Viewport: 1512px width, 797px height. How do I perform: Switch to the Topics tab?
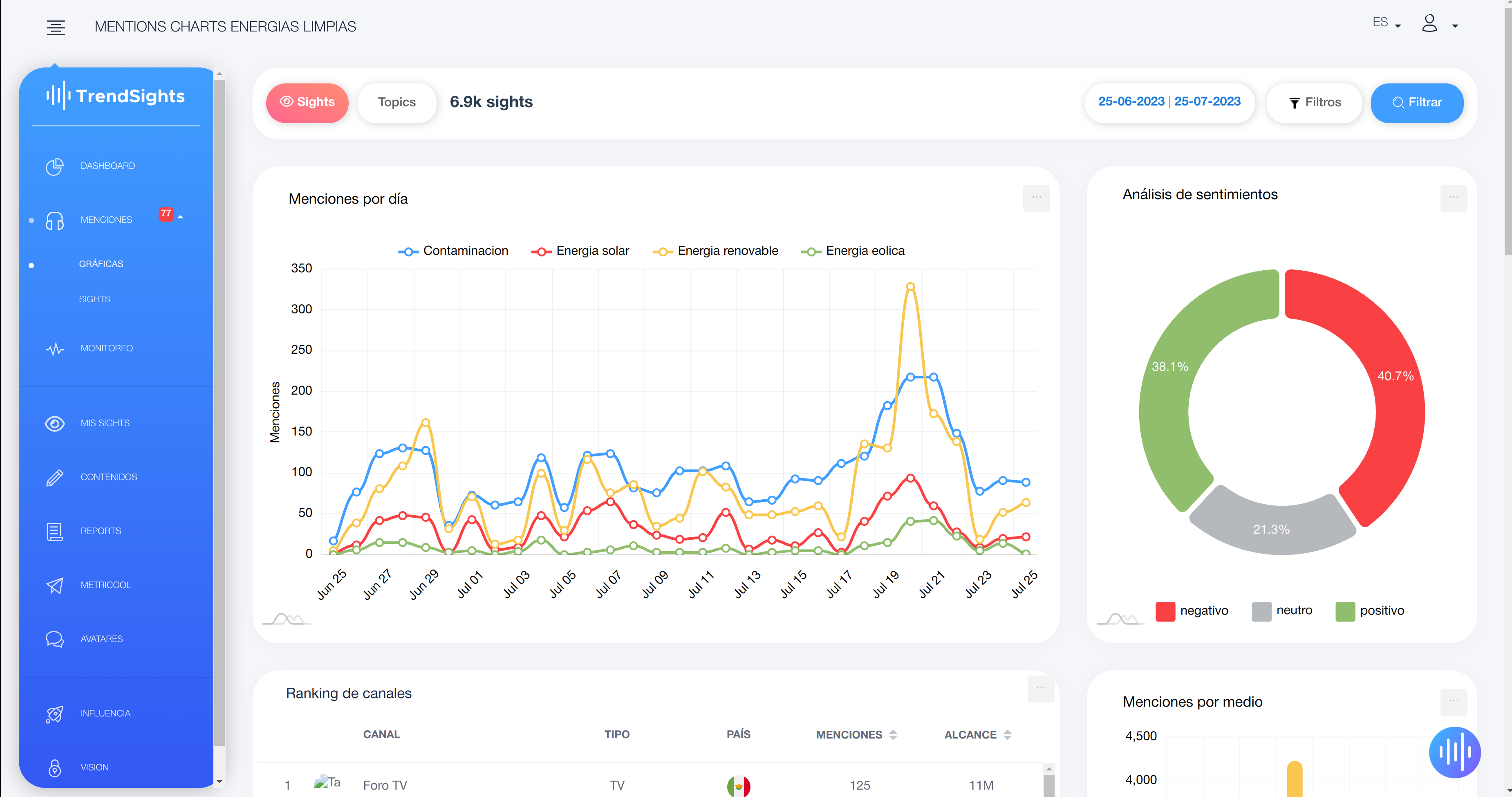point(396,102)
